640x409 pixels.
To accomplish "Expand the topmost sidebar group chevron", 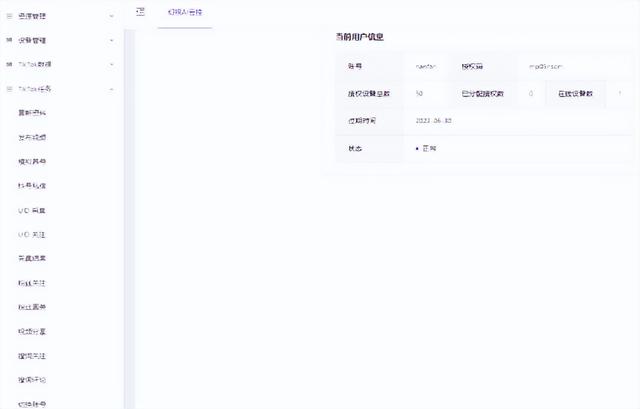I will tap(111, 17).
